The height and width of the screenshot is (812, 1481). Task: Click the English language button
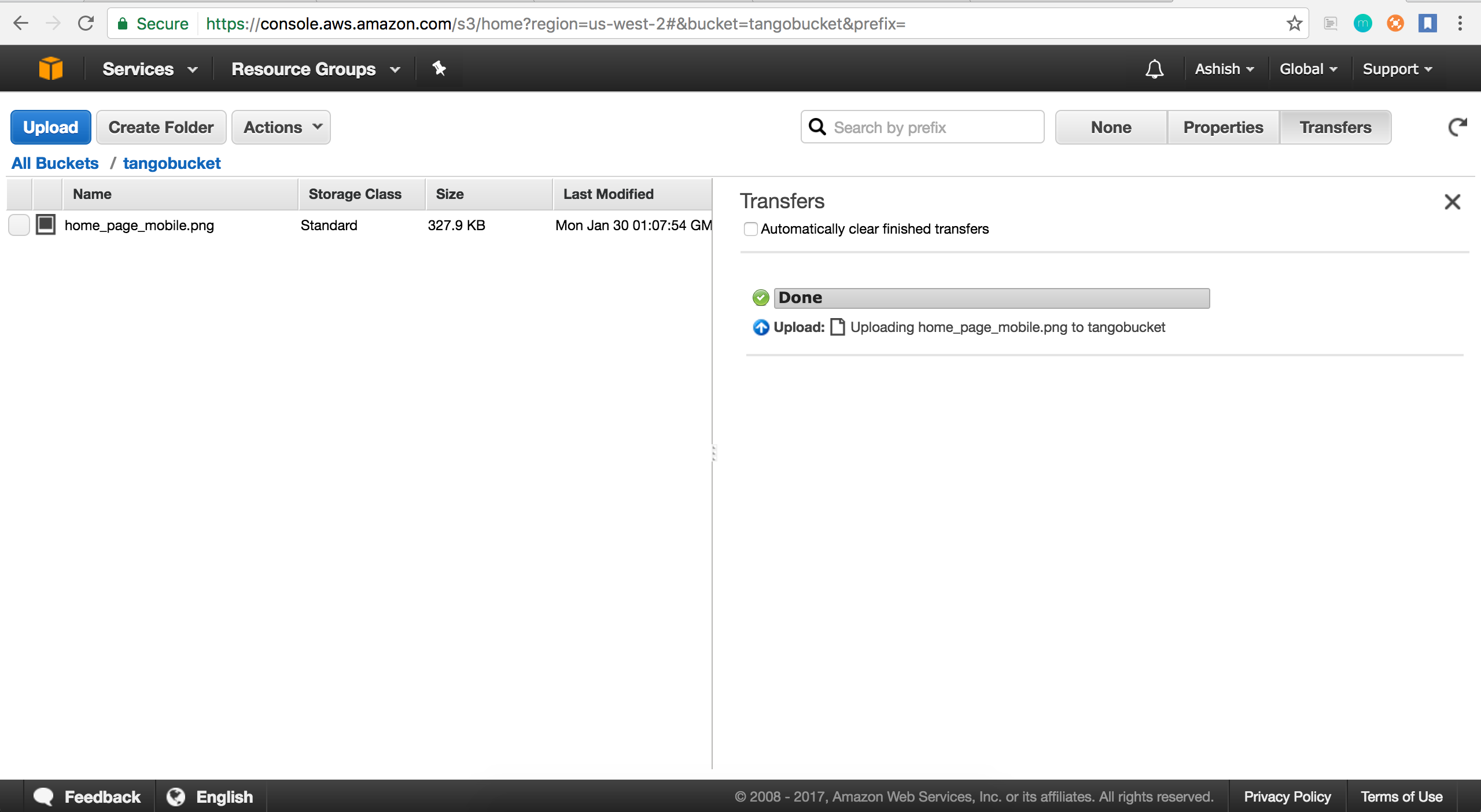tap(210, 796)
